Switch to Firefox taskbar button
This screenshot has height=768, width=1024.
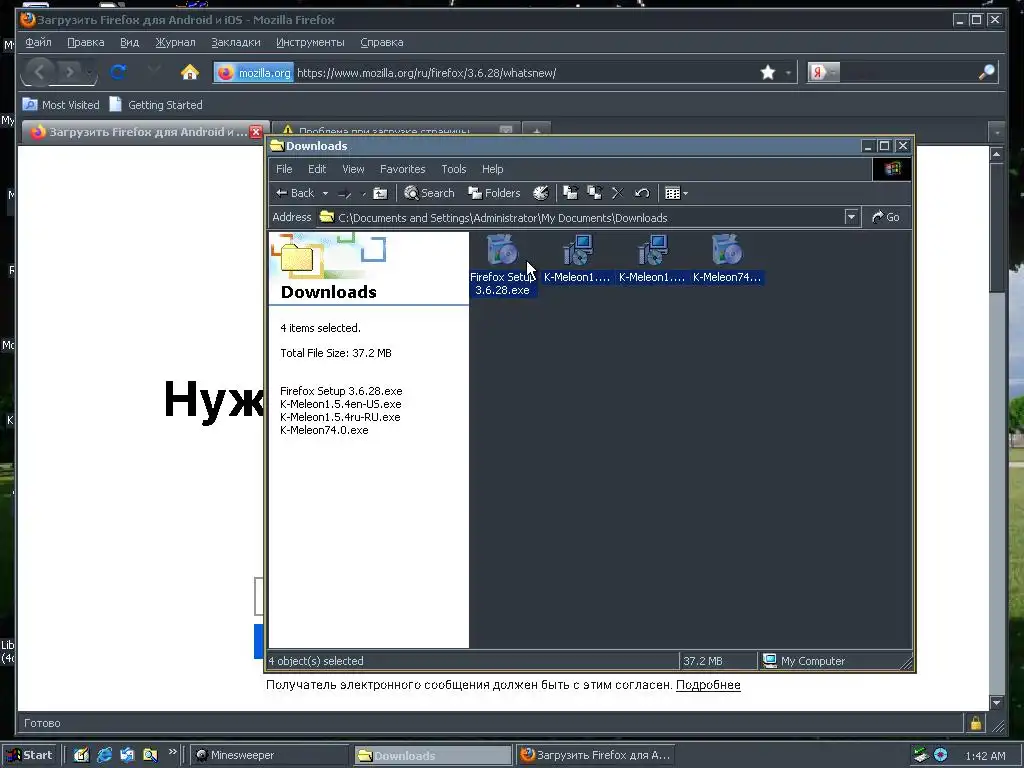point(595,755)
